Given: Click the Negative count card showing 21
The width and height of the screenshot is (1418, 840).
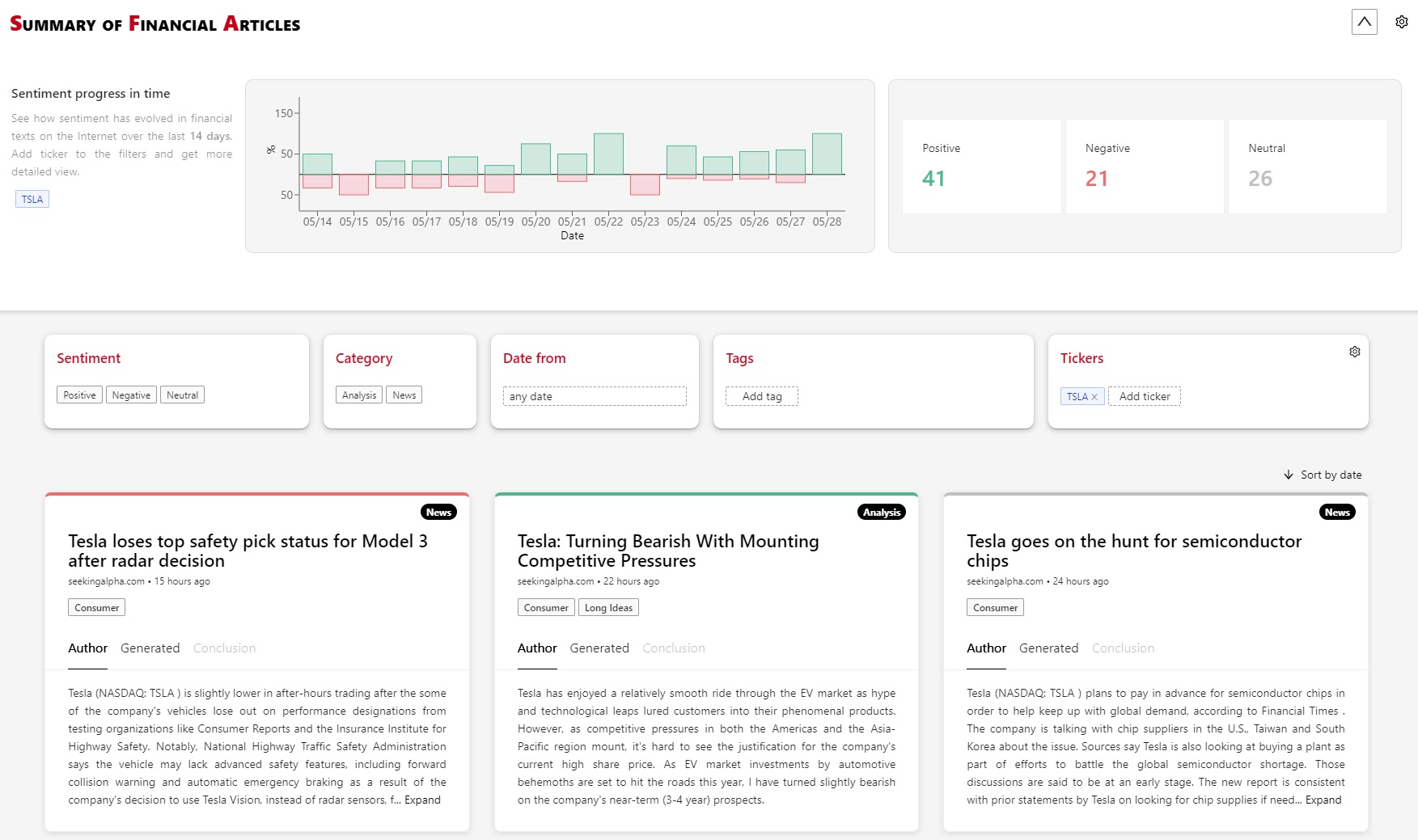Looking at the screenshot, I should (x=1145, y=167).
